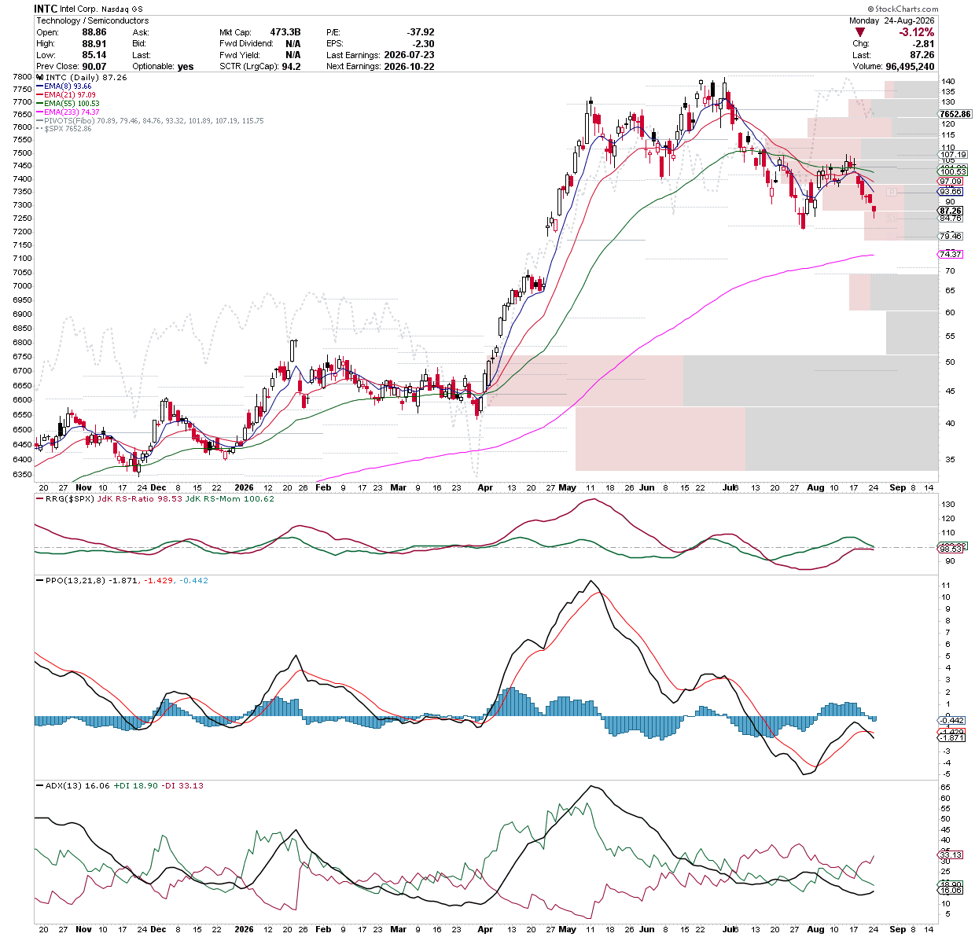
Task: Click the Technology / Semiconductors sector label
Action: click(93, 21)
